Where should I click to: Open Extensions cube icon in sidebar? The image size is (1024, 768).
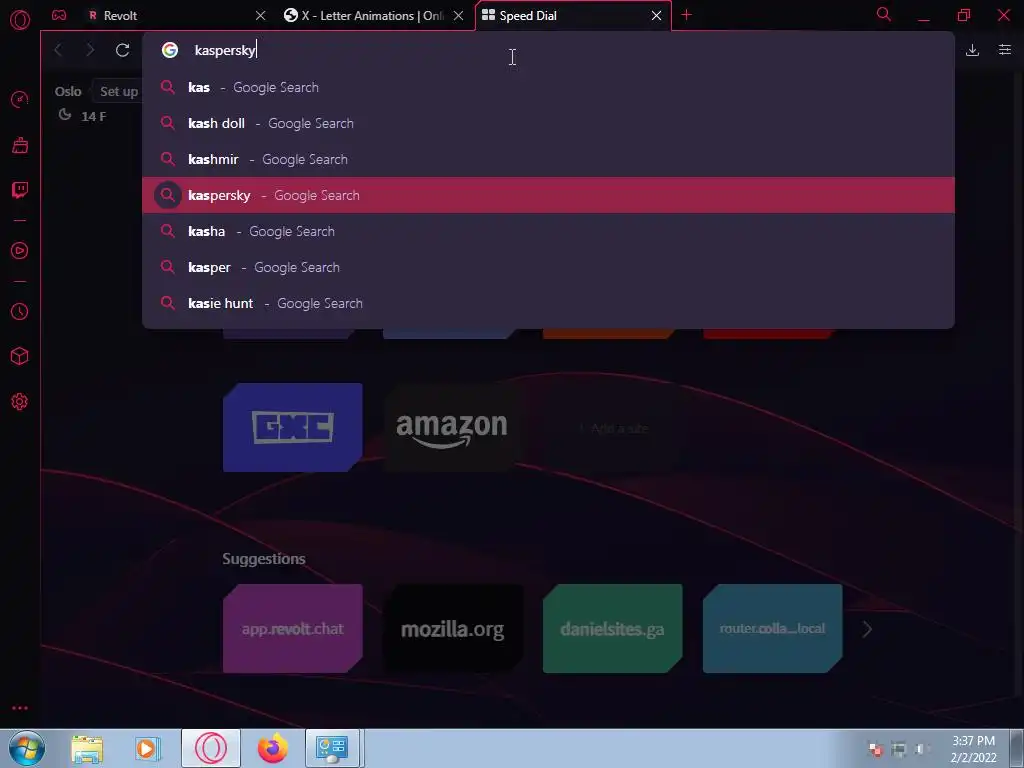[x=20, y=356]
